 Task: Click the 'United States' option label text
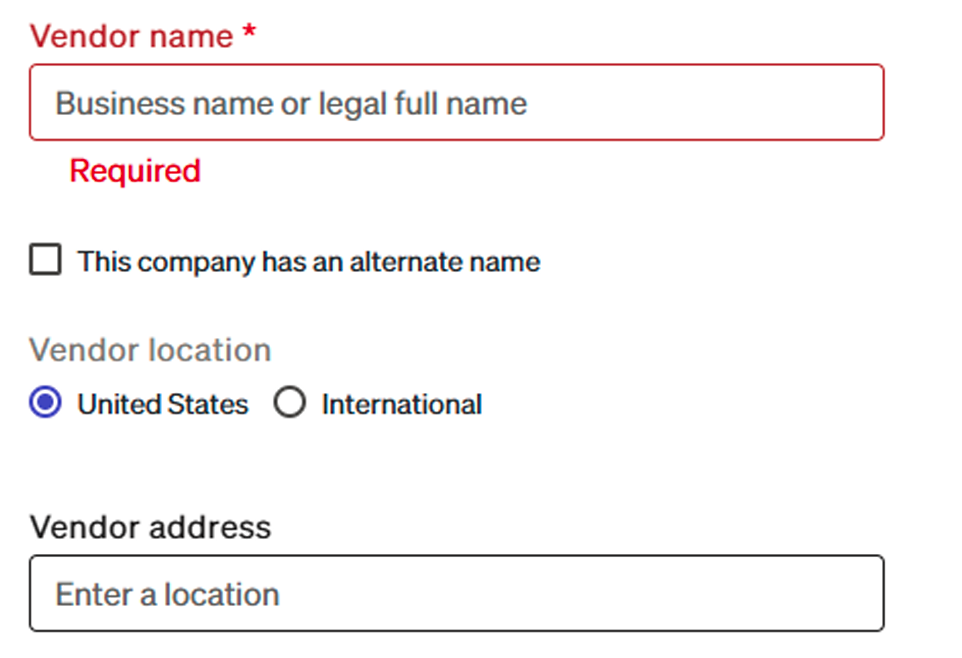(x=163, y=405)
